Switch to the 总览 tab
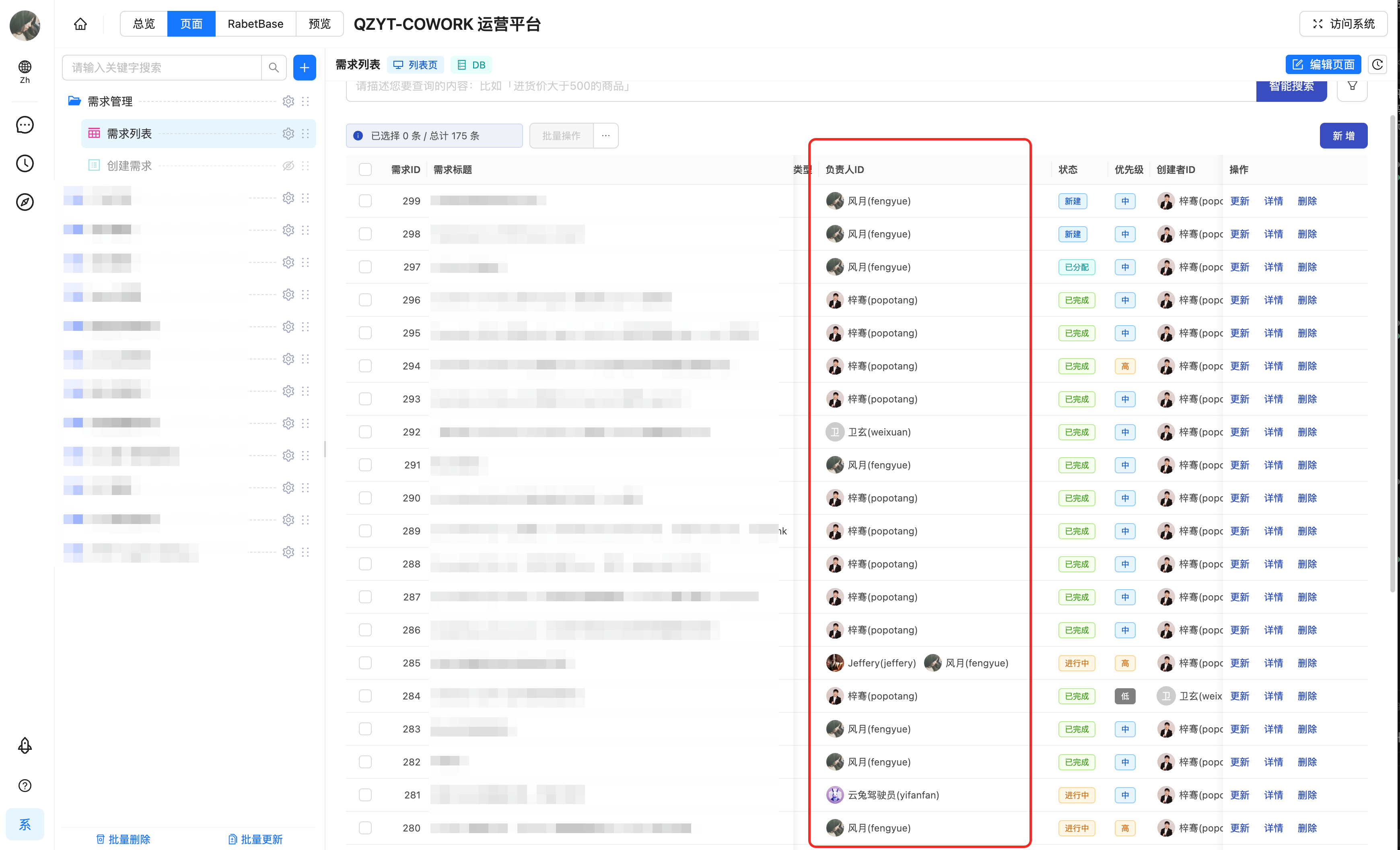 tap(144, 24)
